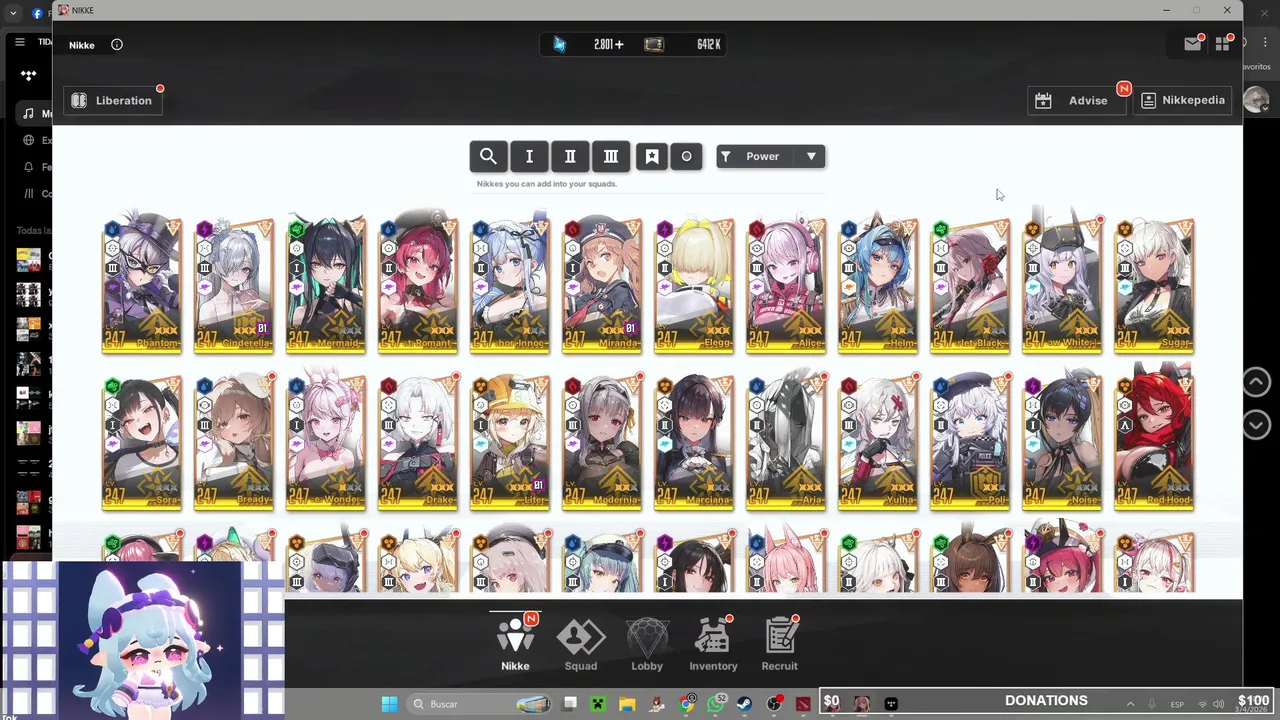The image size is (1280, 720).
Task: Click the 6412 K credits amount
Action: click(x=709, y=44)
